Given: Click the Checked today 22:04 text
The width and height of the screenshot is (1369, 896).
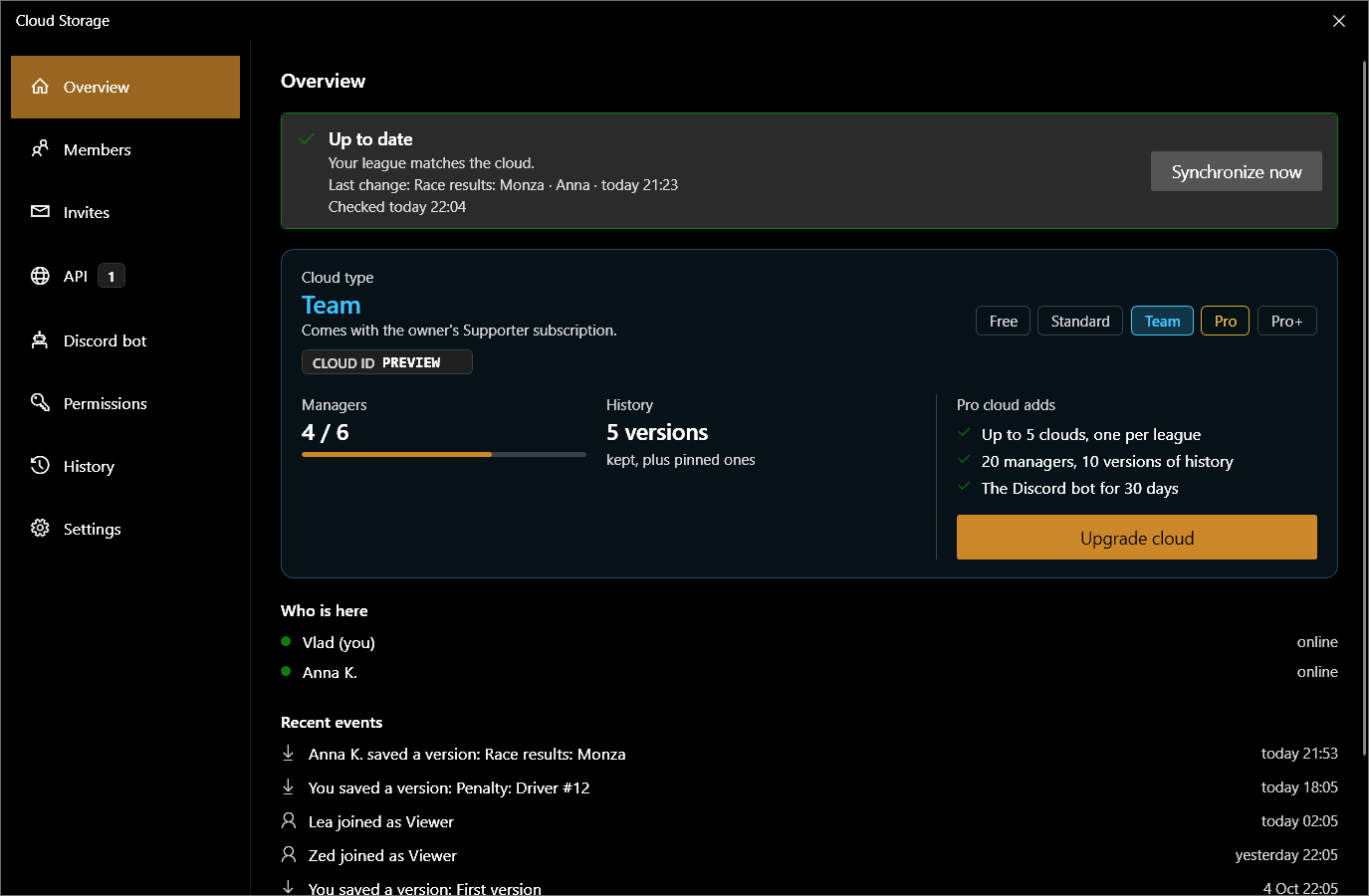Looking at the screenshot, I should point(397,207).
